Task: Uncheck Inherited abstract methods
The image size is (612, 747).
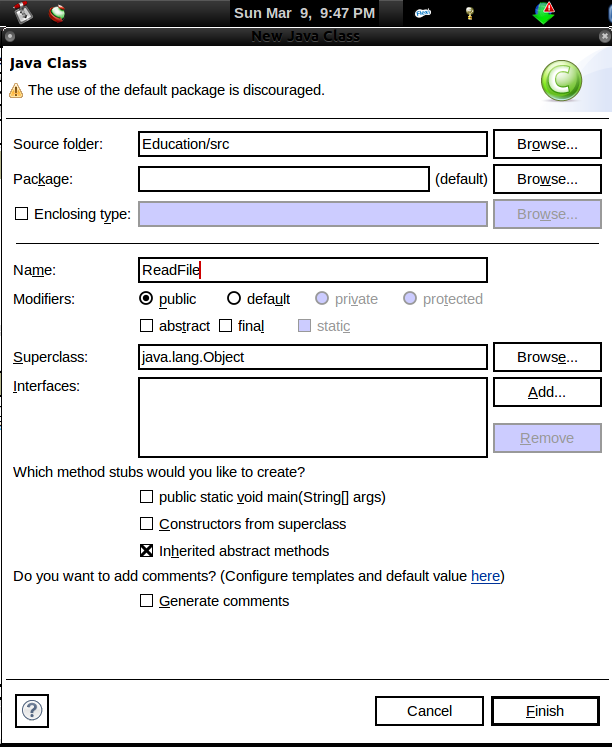Action: (x=147, y=551)
